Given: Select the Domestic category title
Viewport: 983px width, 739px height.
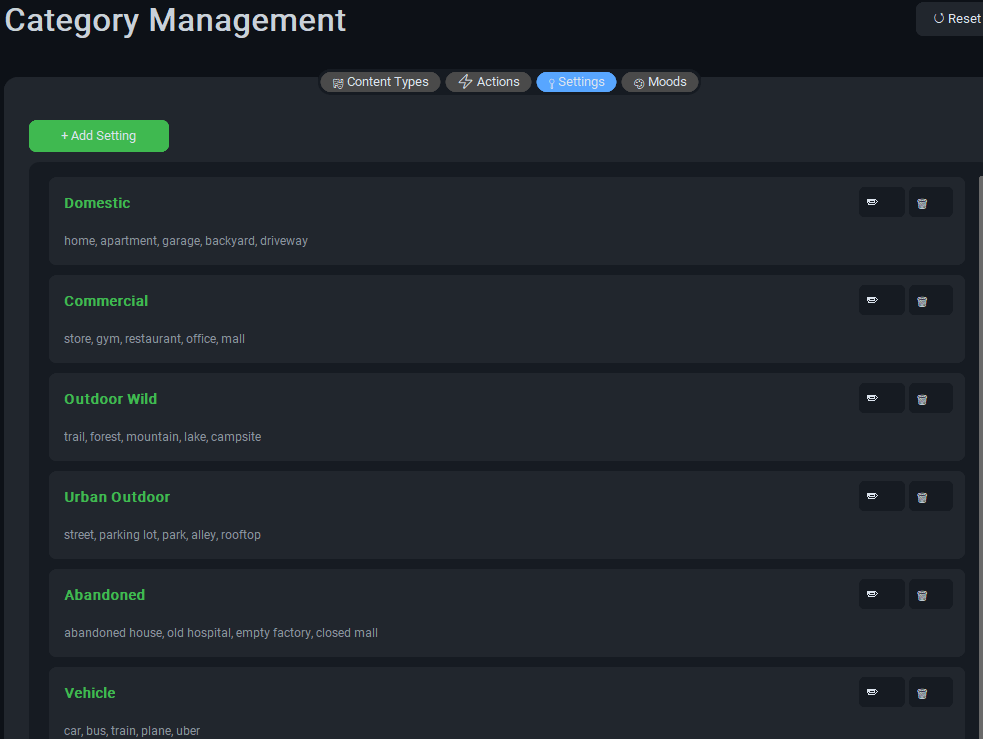Looking at the screenshot, I should 97,203.
